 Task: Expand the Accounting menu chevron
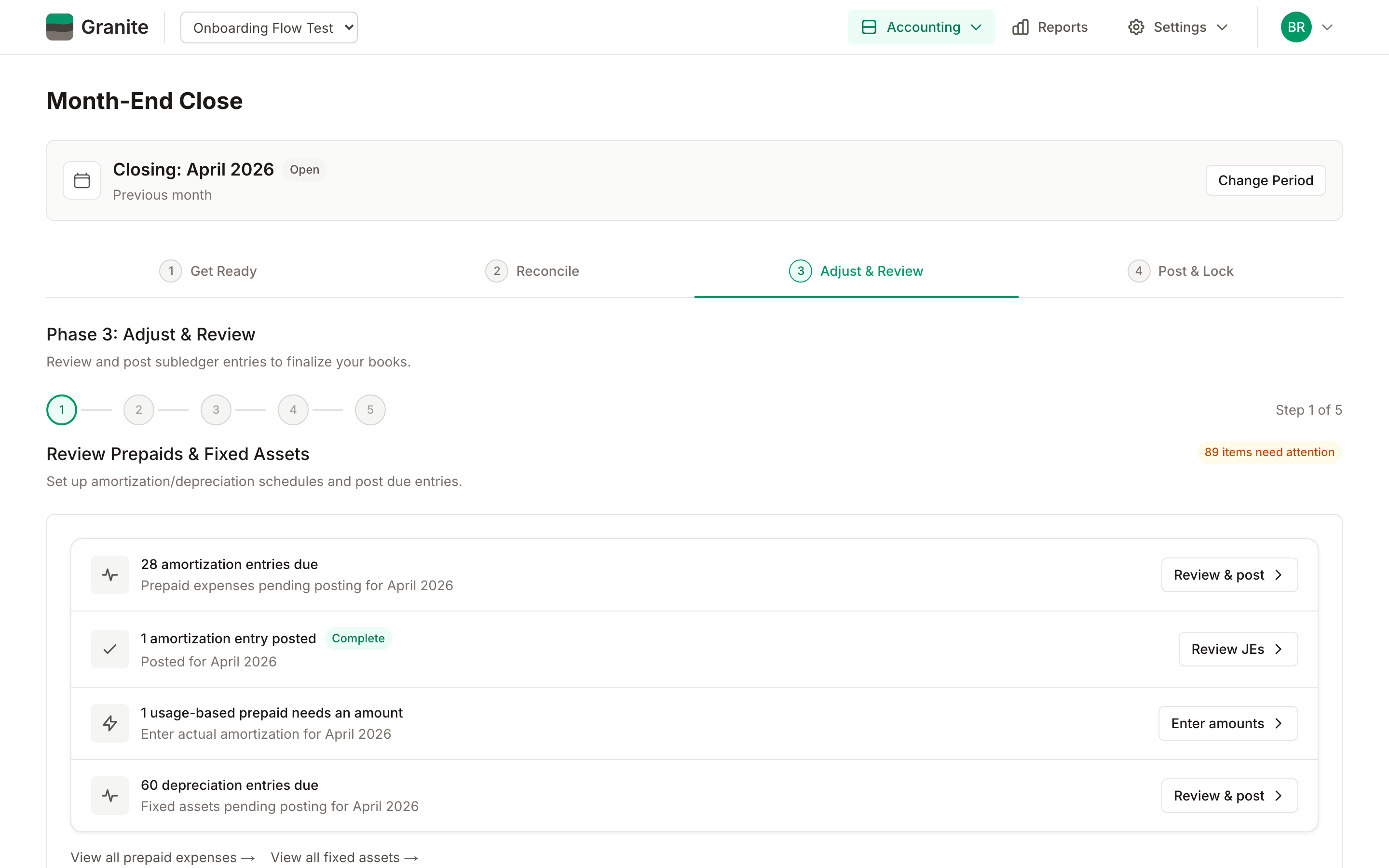[x=976, y=27]
